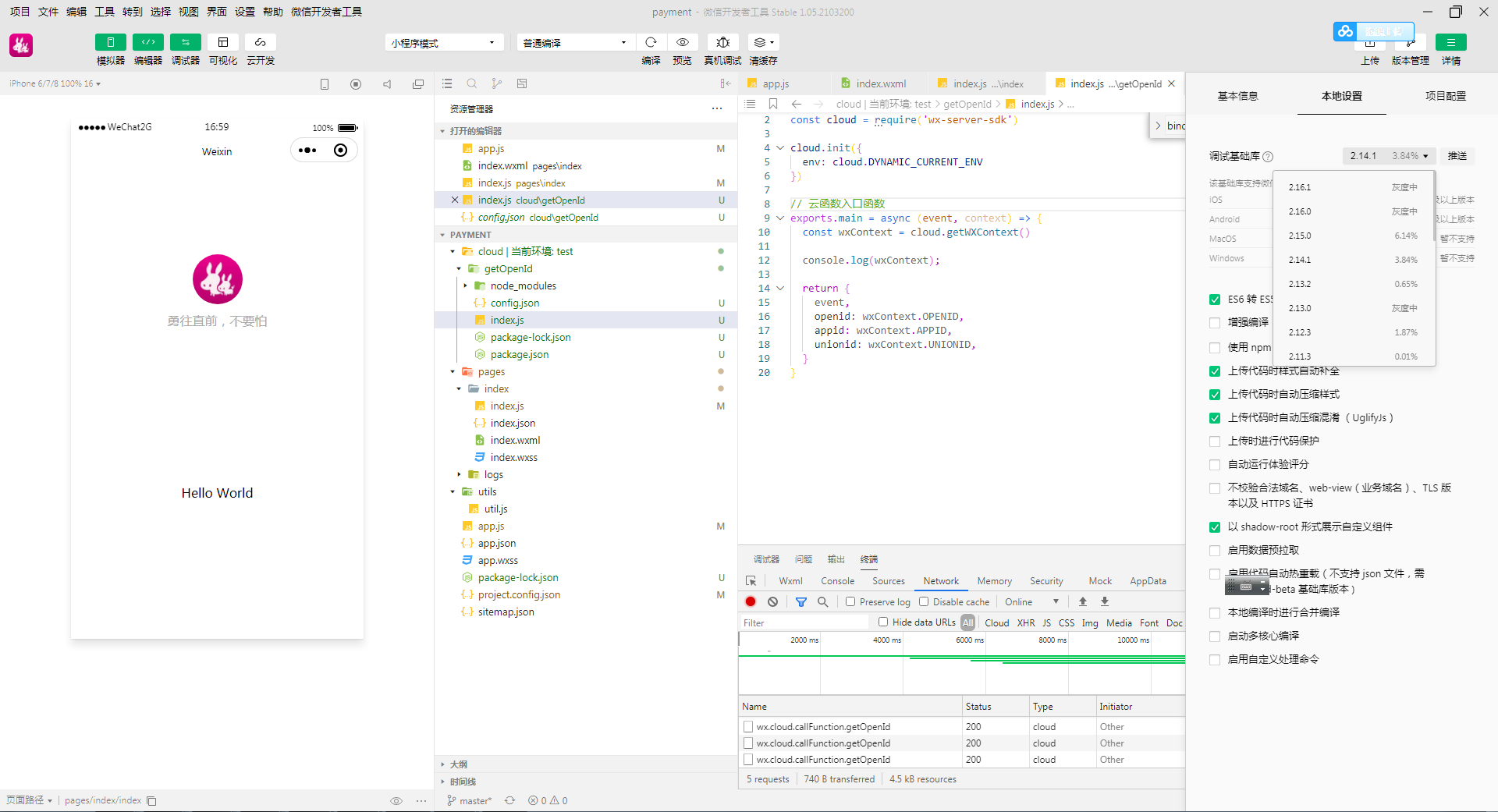Open the mini program capsule more menu
Image resolution: width=1498 pixels, height=812 pixels.
pos(307,151)
